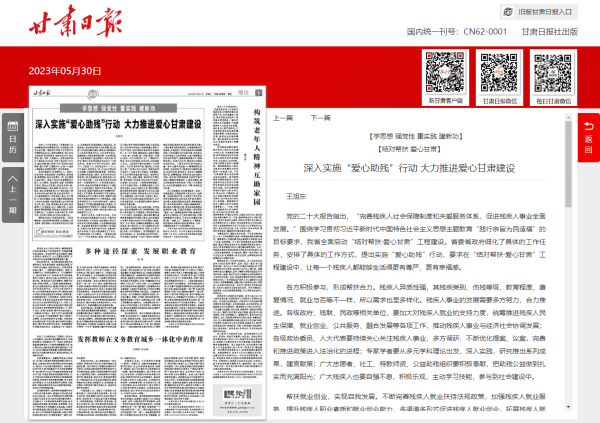This screenshot has height=423, width=600.
Task: Open the 日历 sidebar button
Action: click(x=13, y=137)
